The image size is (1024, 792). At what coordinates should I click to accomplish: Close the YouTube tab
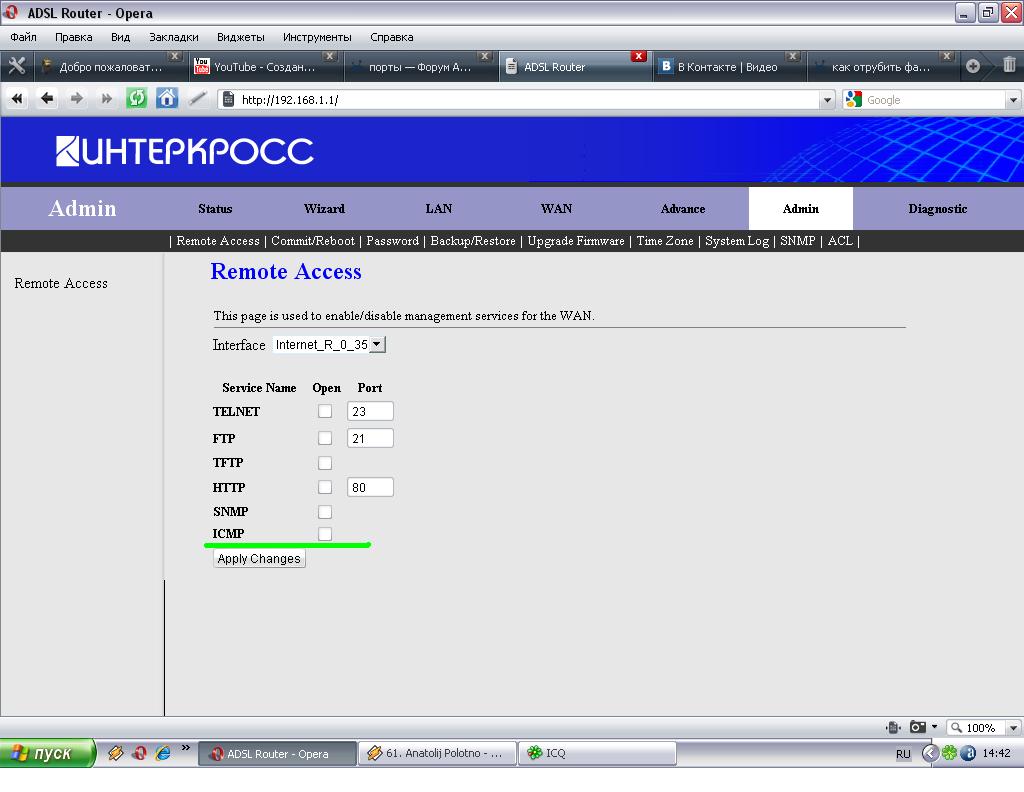coord(330,56)
